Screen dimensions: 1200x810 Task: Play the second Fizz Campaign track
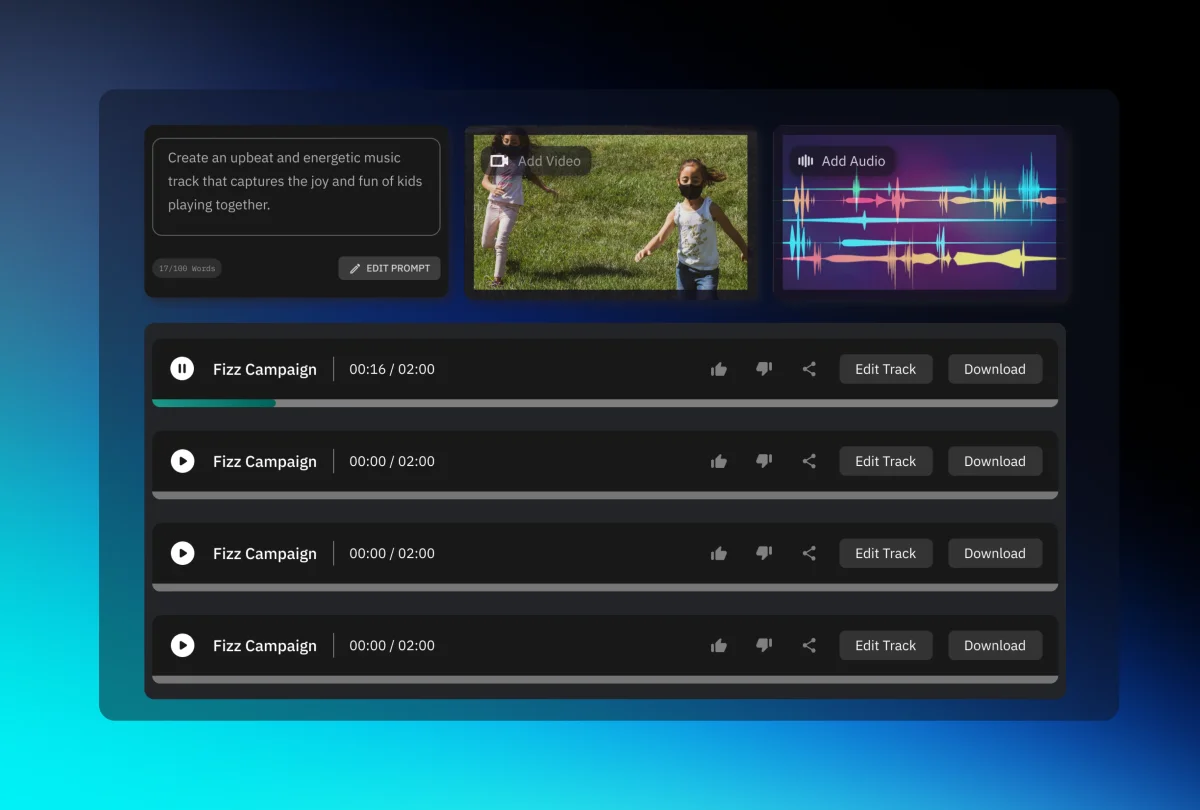pos(182,461)
